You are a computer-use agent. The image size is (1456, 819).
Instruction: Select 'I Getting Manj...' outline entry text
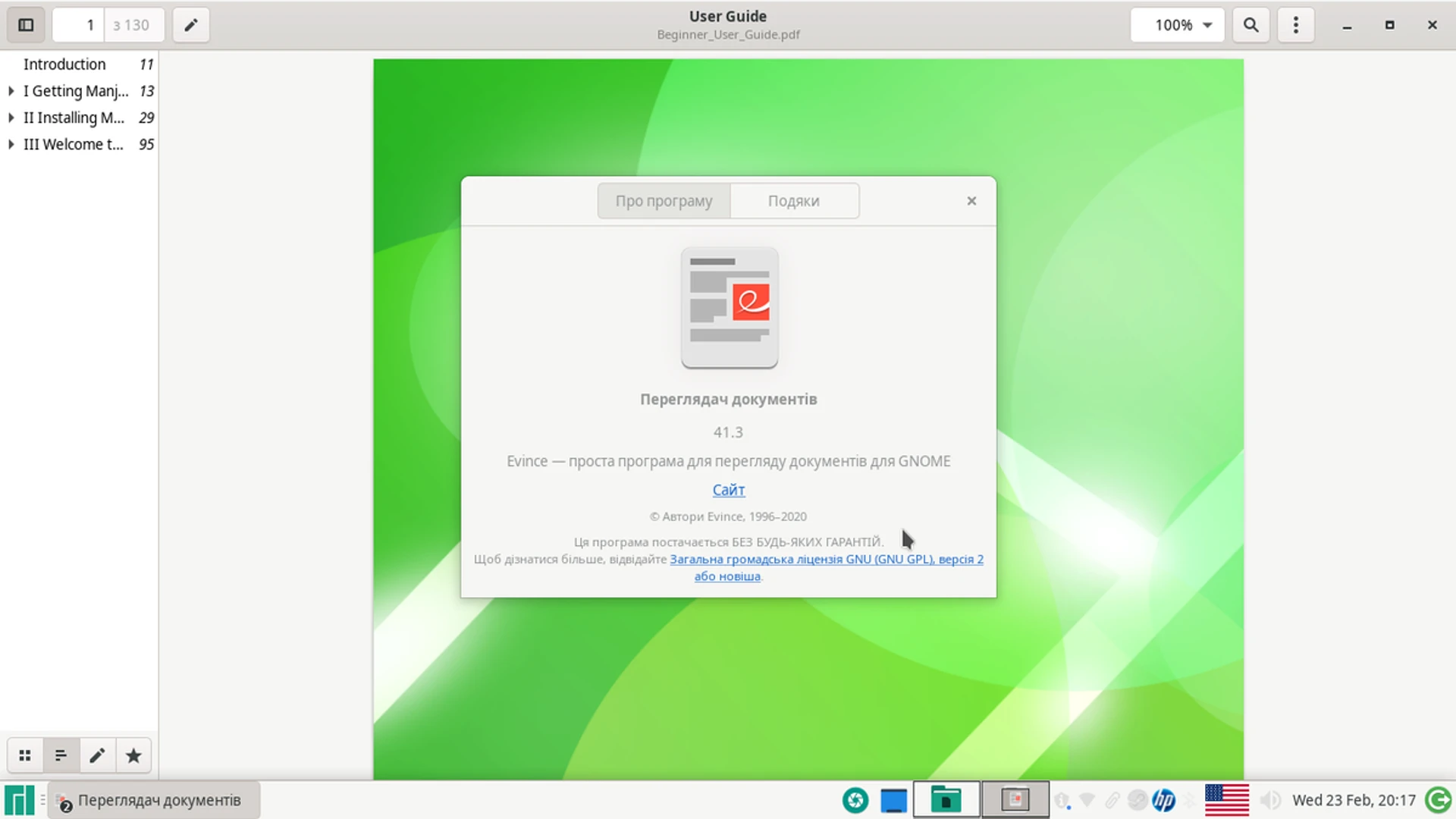coord(76,91)
